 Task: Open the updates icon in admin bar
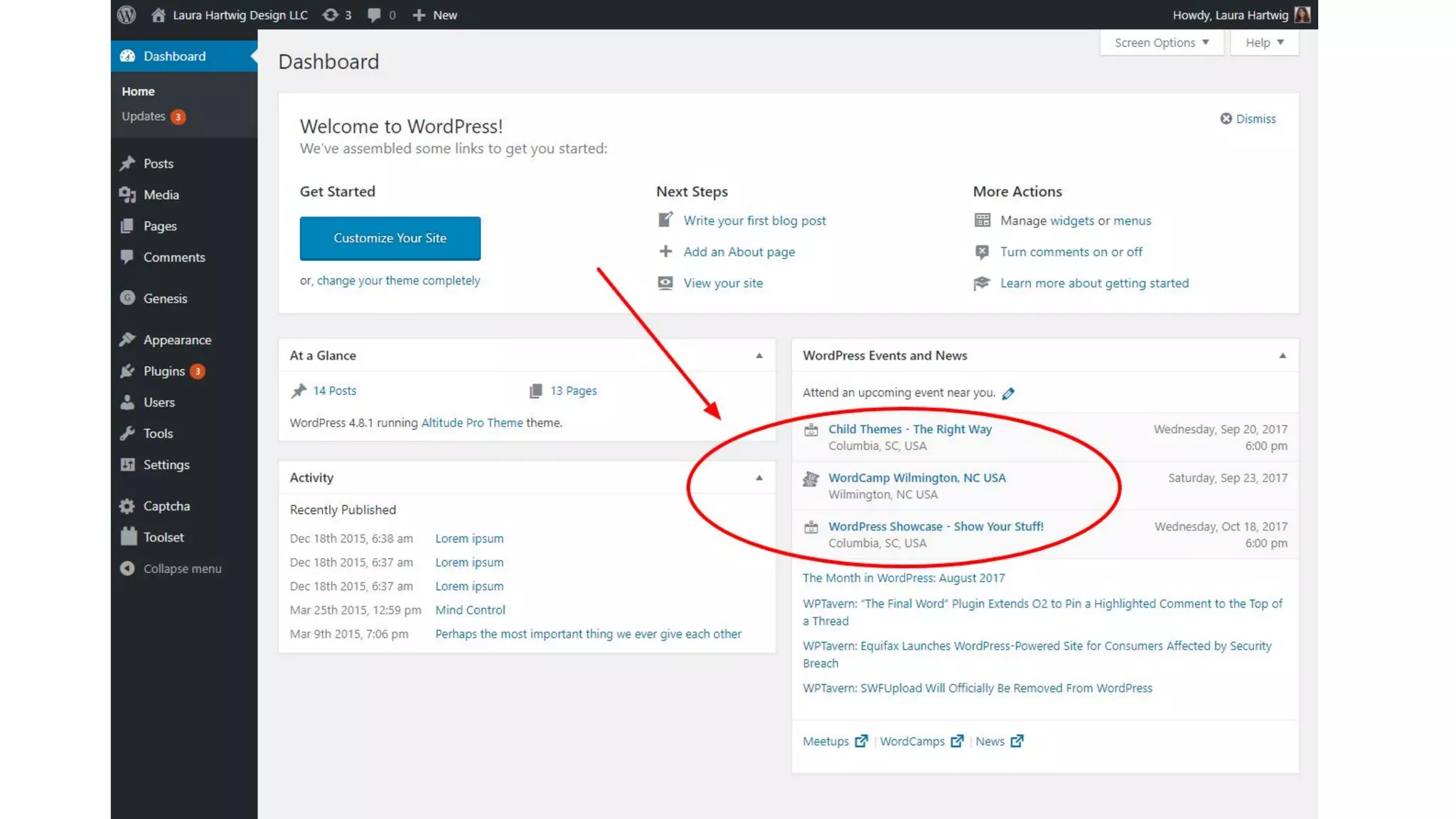point(331,15)
